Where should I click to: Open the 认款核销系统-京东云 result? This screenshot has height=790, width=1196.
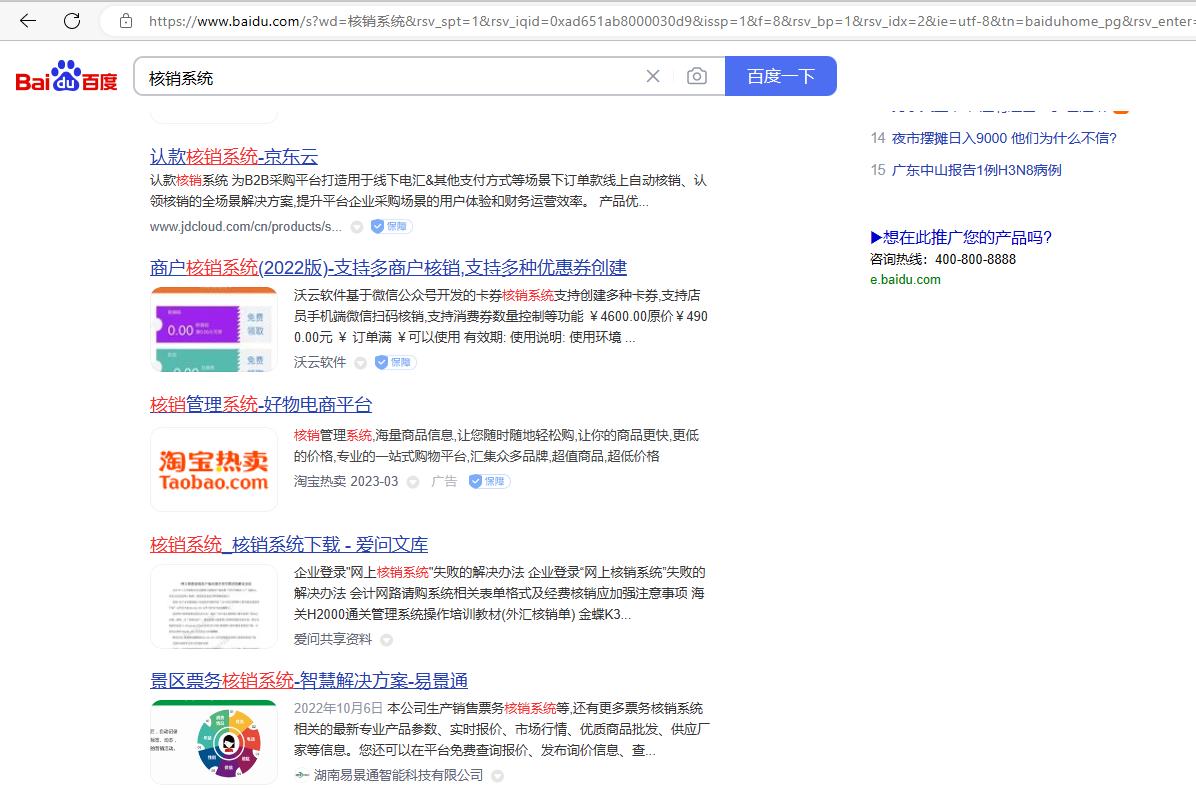pos(234,156)
